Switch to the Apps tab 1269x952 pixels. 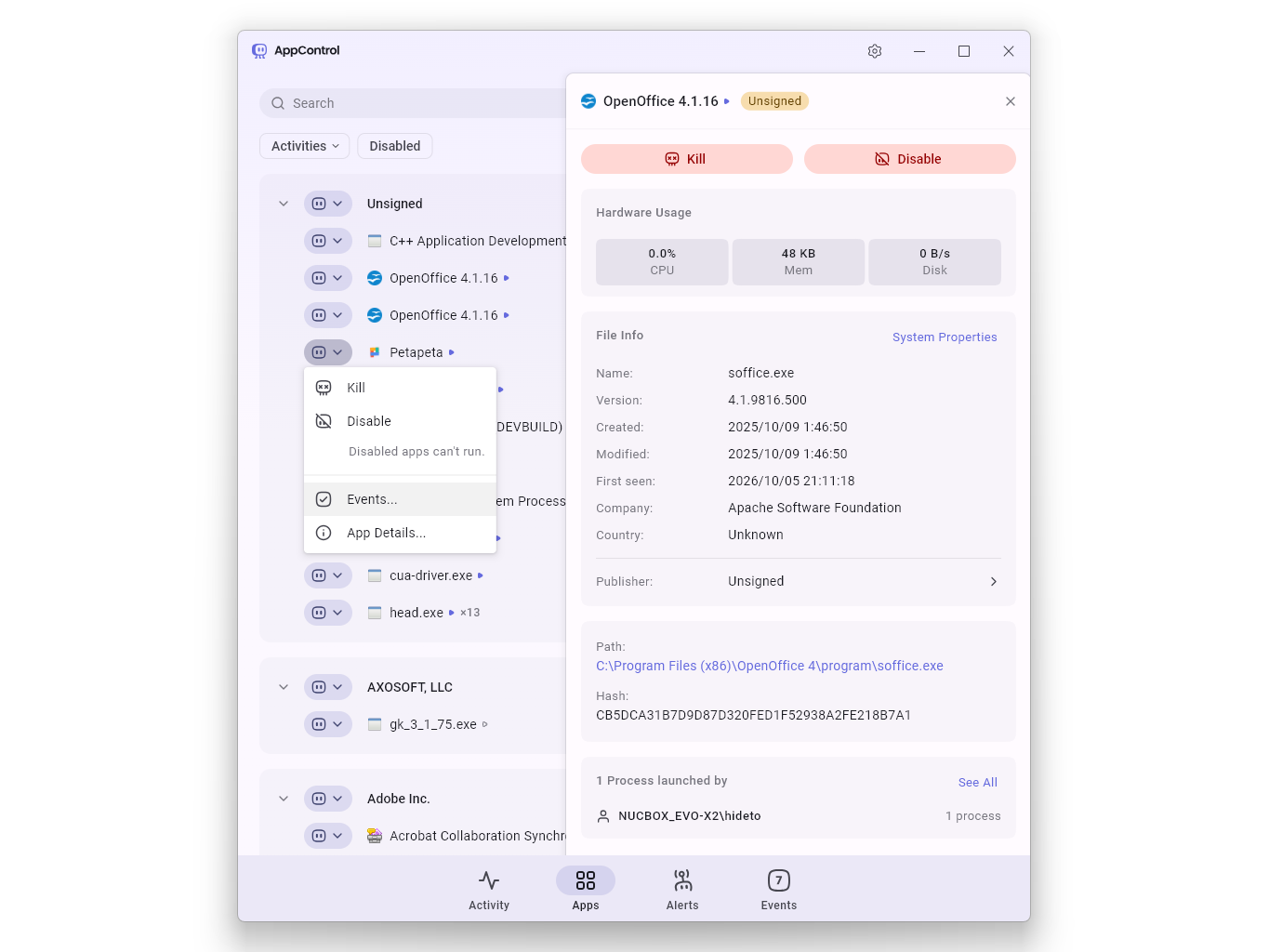click(x=586, y=890)
